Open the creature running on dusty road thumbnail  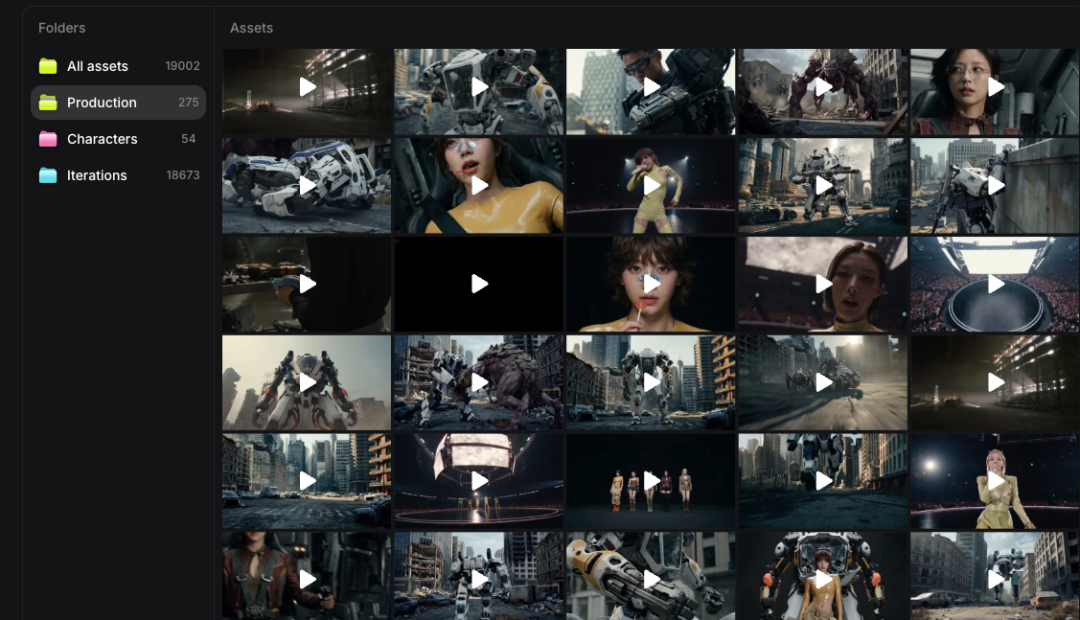[823, 382]
